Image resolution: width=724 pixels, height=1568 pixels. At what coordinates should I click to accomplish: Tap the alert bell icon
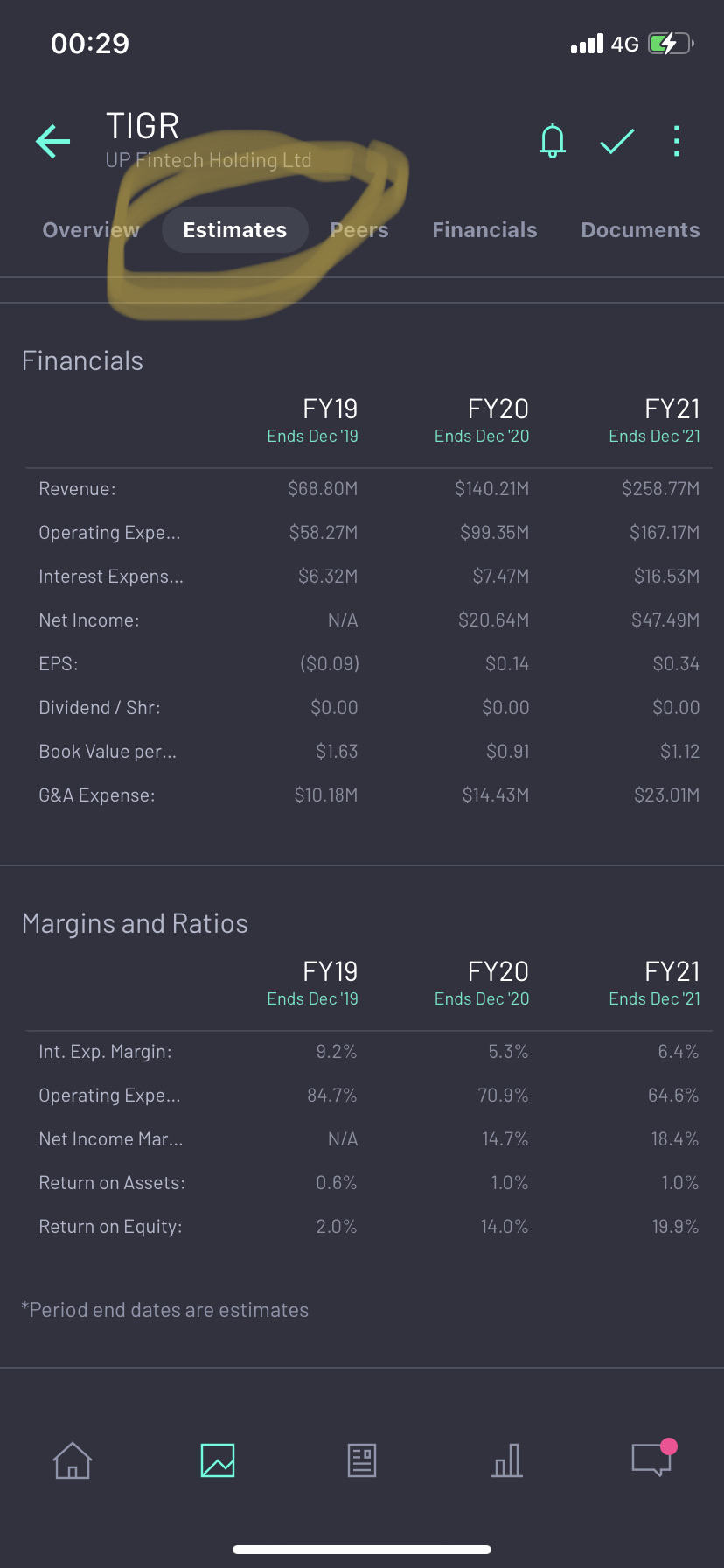pos(553,141)
